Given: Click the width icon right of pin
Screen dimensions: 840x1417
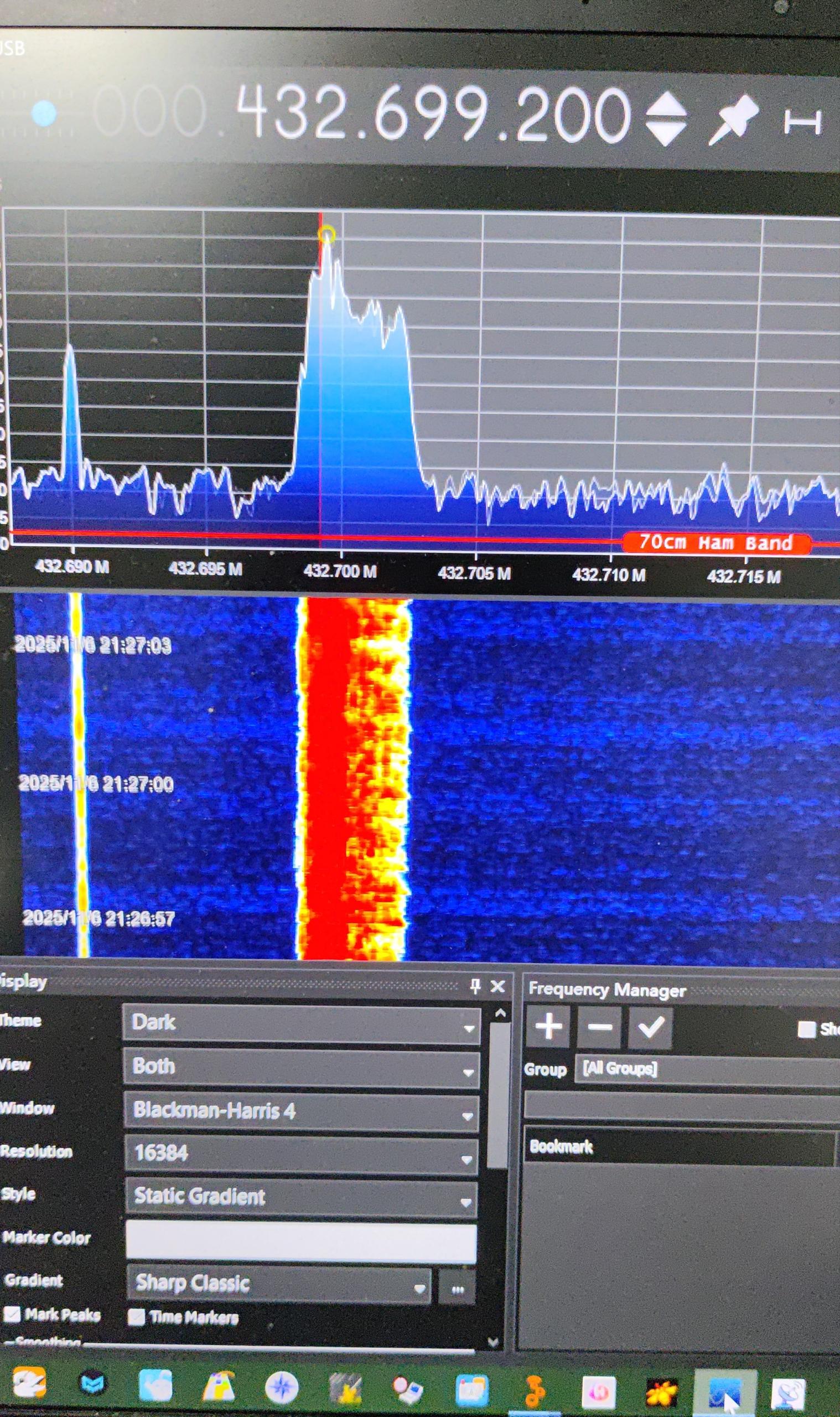Looking at the screenshot, I should click(802, 122).
